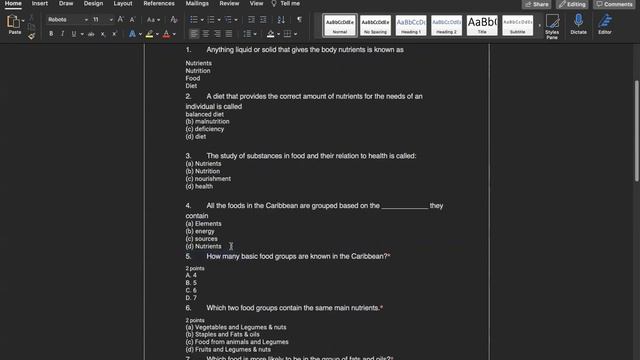Align text to the right
Image resolution: width=640 pixels, height=360 pixels.
point(217,34)
